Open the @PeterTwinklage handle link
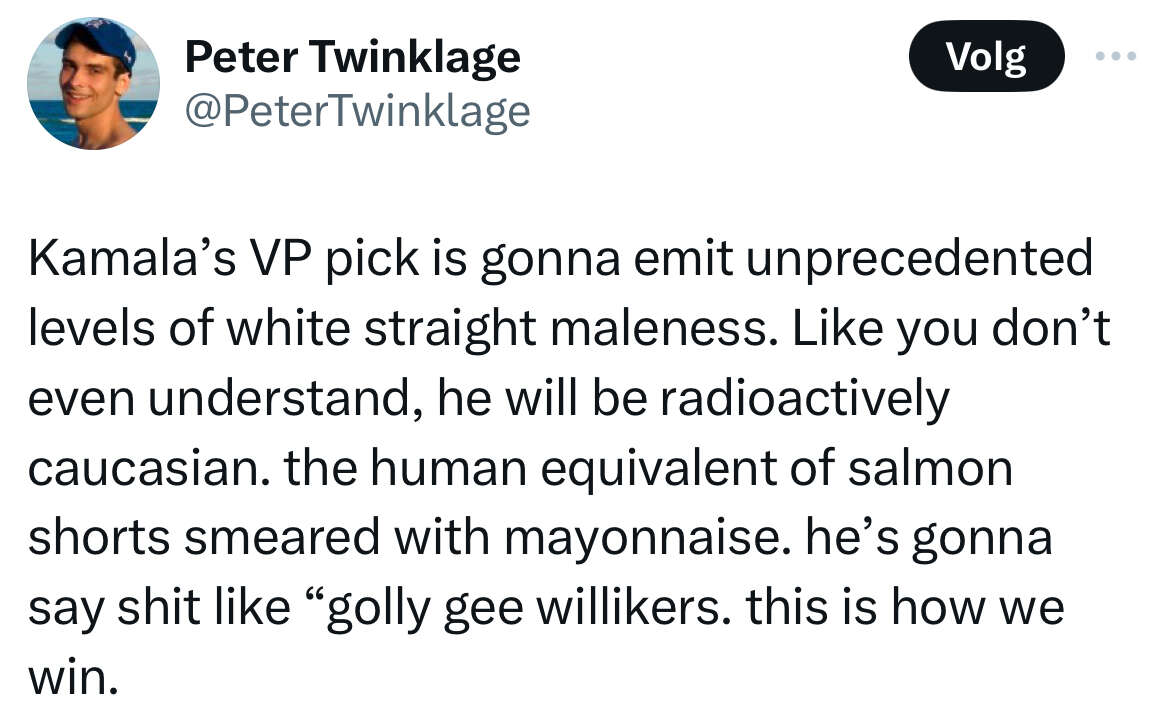Viewport: 1170px width, 728px height. (357, 113)
